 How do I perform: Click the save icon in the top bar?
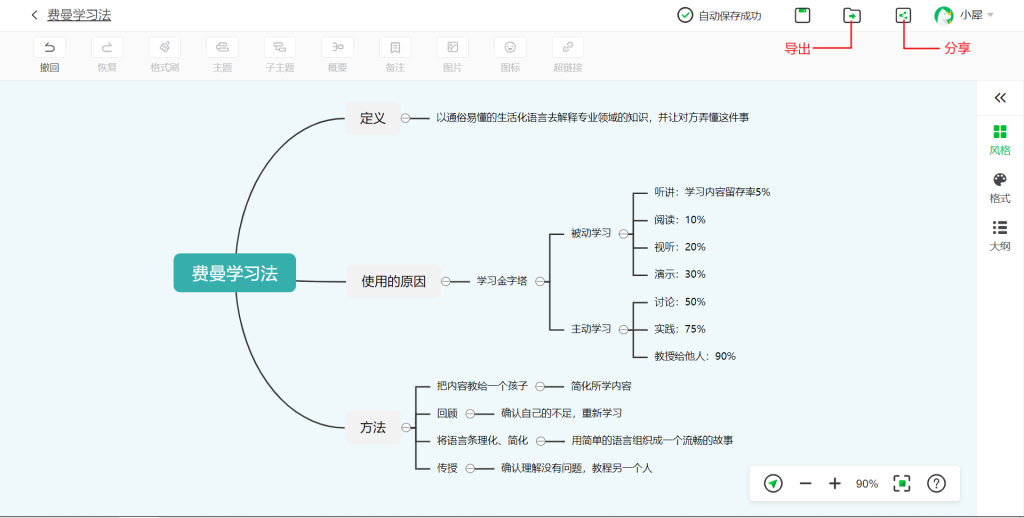(x=803, y=15)
